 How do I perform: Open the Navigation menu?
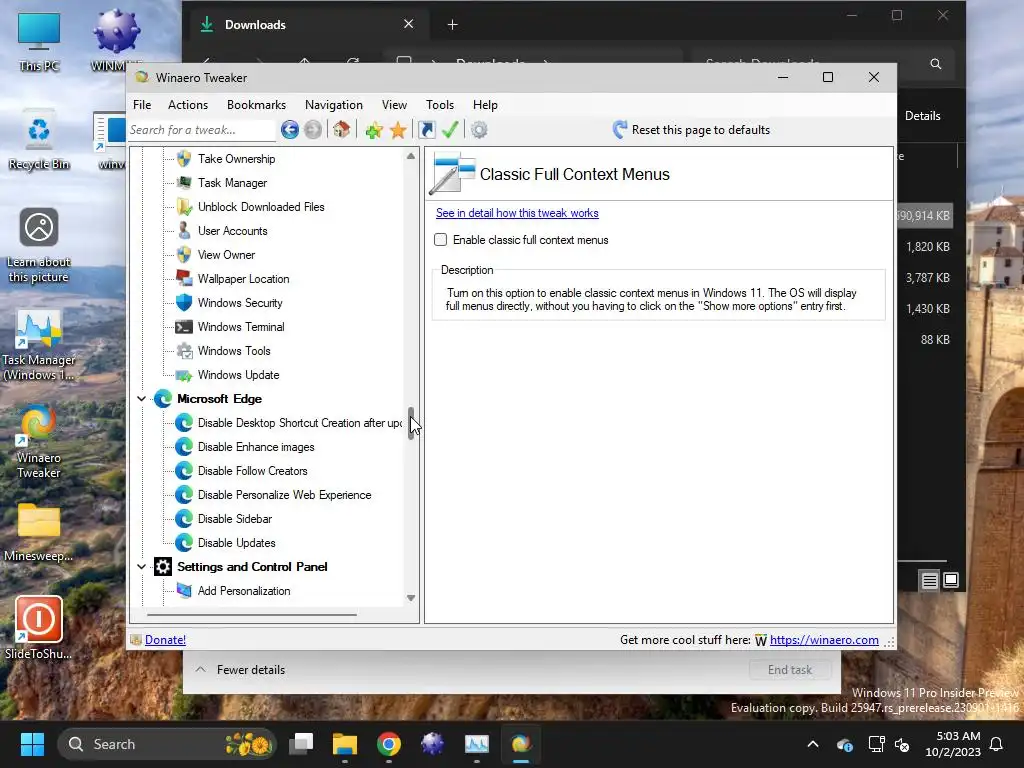(x=334, y=105)
